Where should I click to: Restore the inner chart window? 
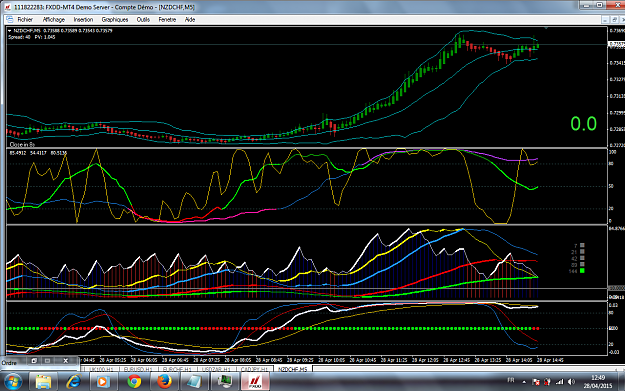pyautogui.click(x=614, y=20)
